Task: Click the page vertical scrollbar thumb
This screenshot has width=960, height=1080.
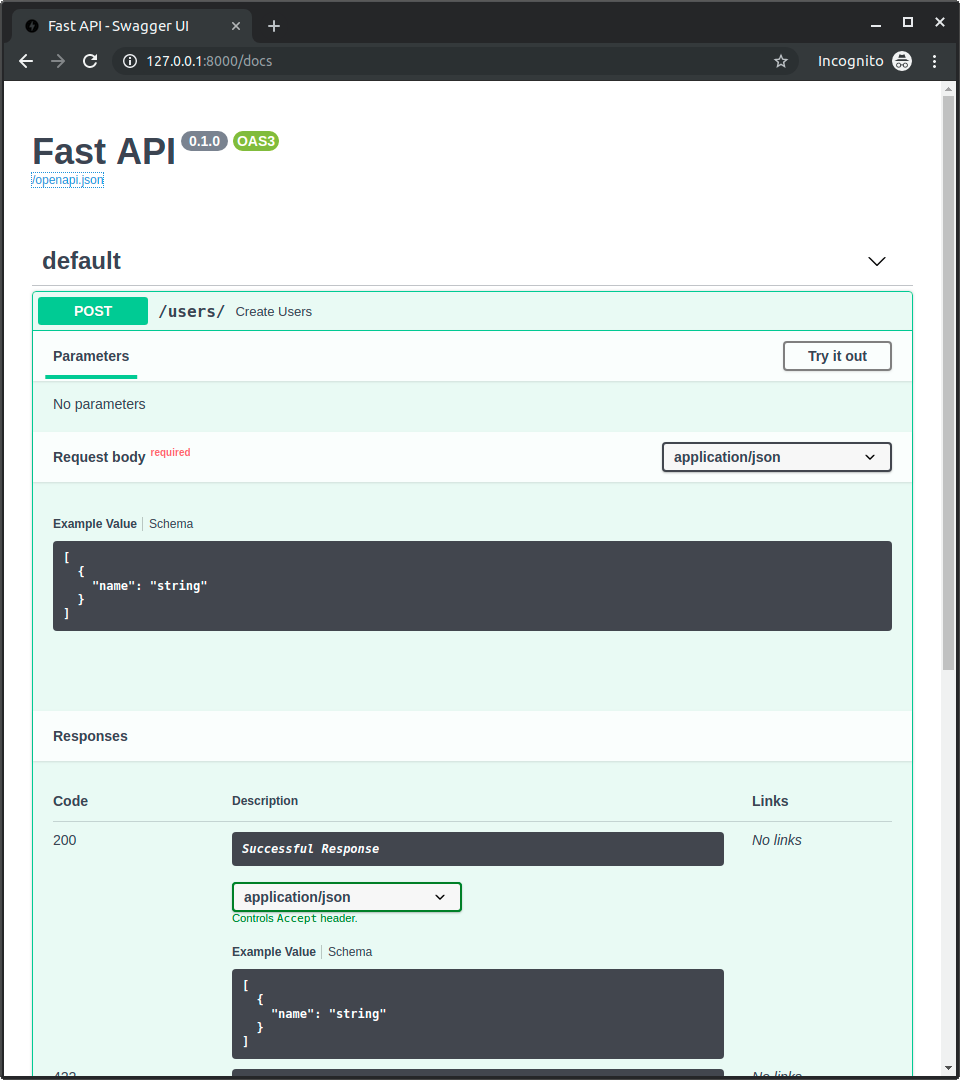Action: 948,383
